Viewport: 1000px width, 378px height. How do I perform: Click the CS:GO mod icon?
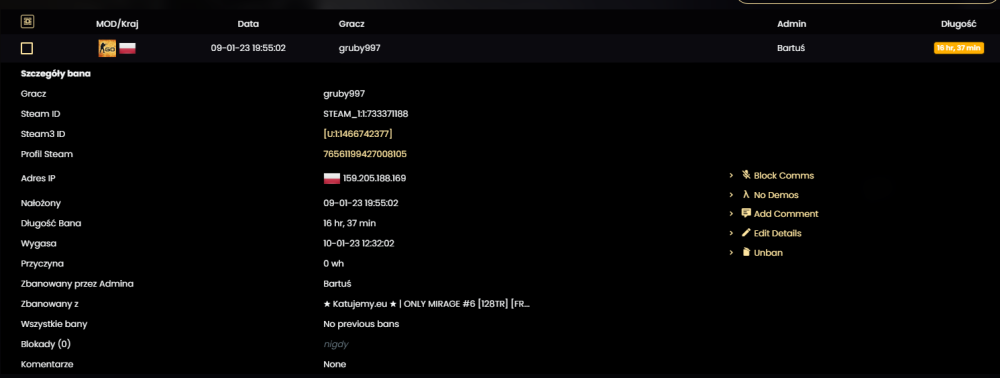[x=107, y=48]
